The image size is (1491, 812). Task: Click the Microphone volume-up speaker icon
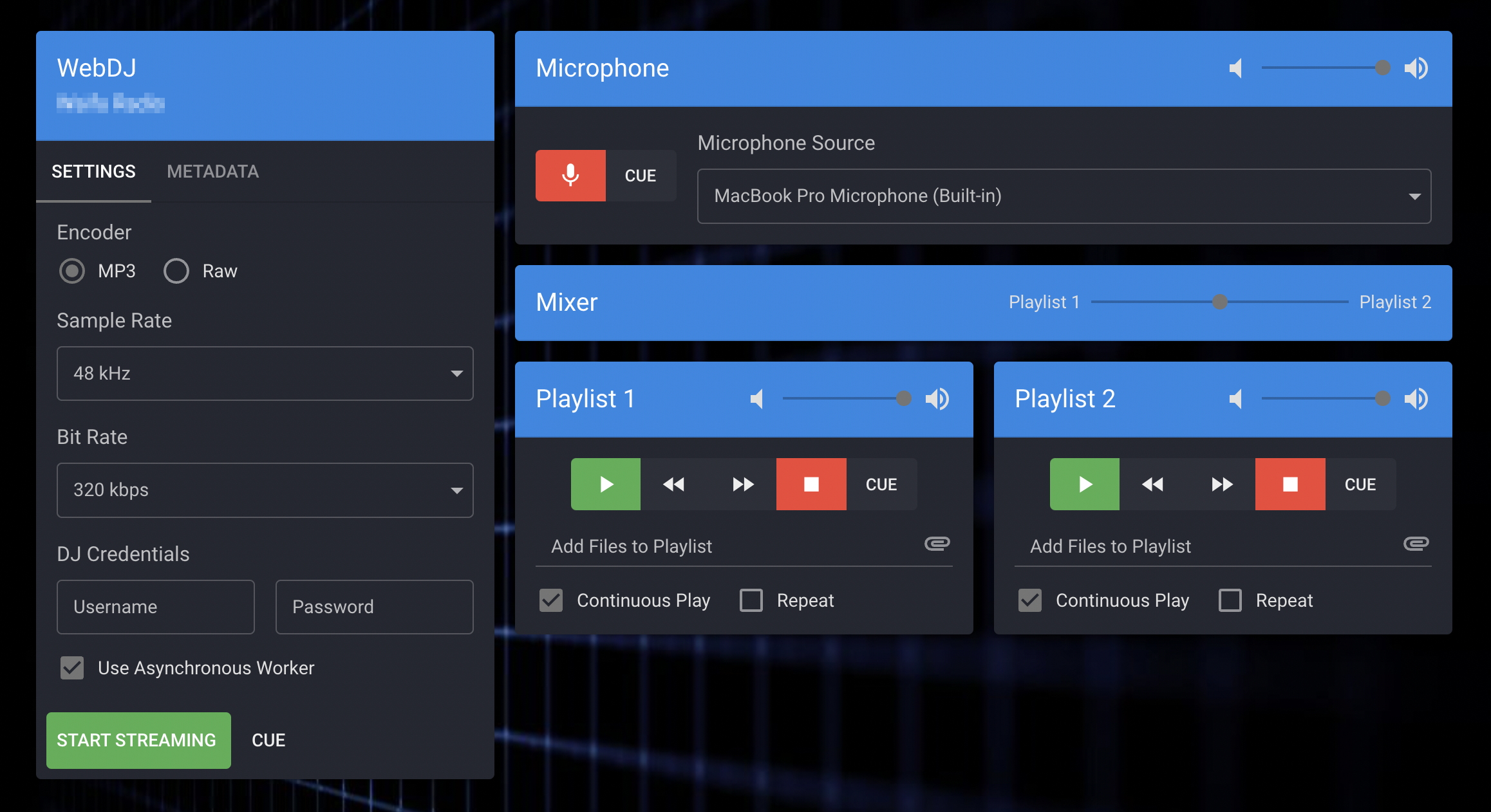tap(1416, 68)
